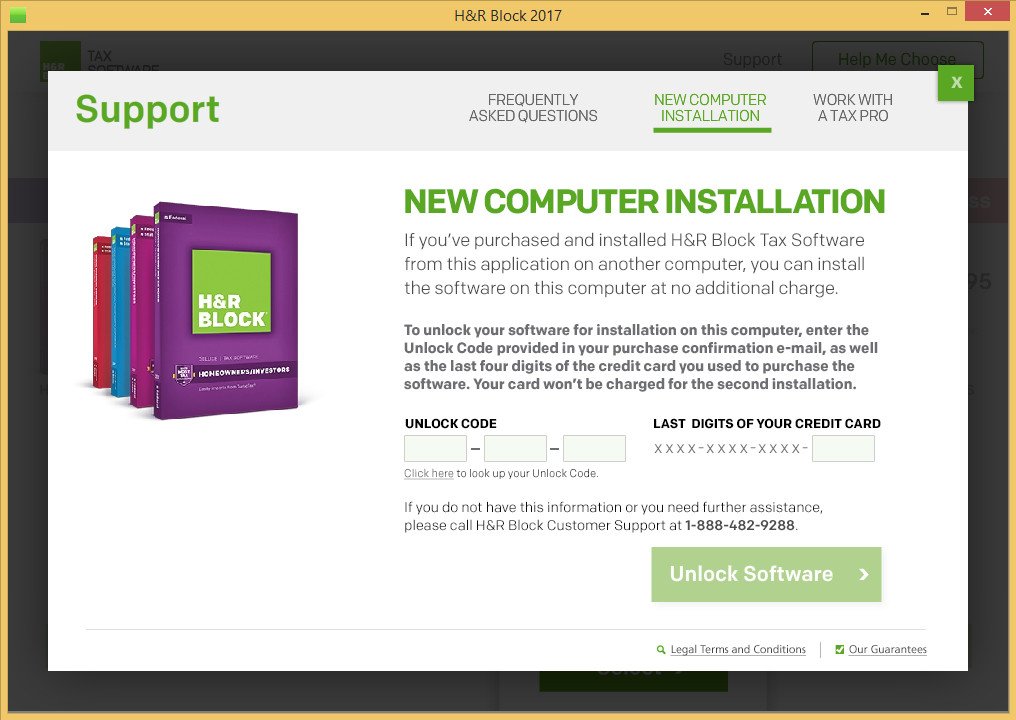Open the Frequently Asked Questions tab
The height and width of the screenshot is (720, 1016).
click(533, 108)
